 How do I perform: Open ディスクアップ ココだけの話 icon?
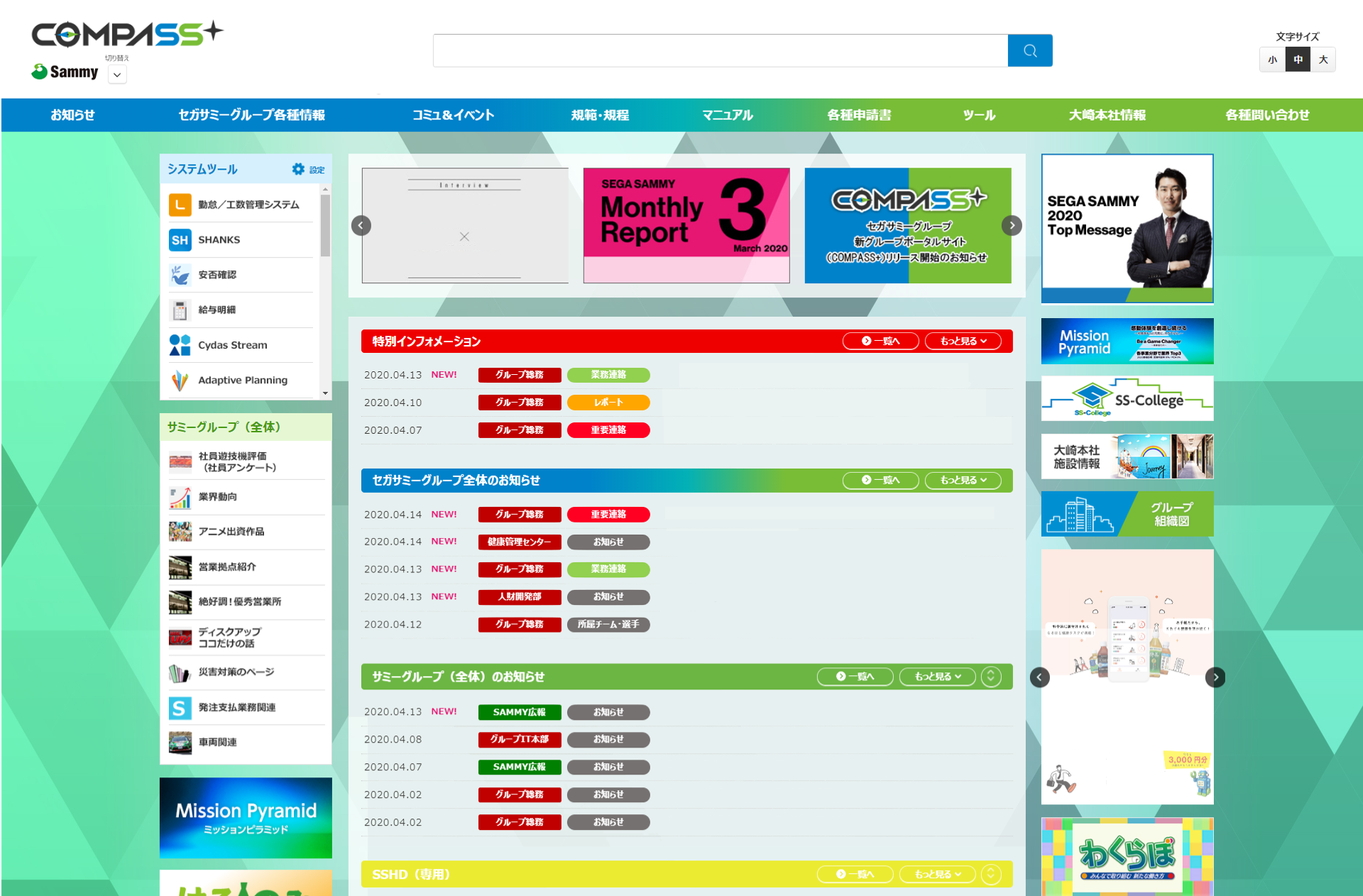coord(180,638)
